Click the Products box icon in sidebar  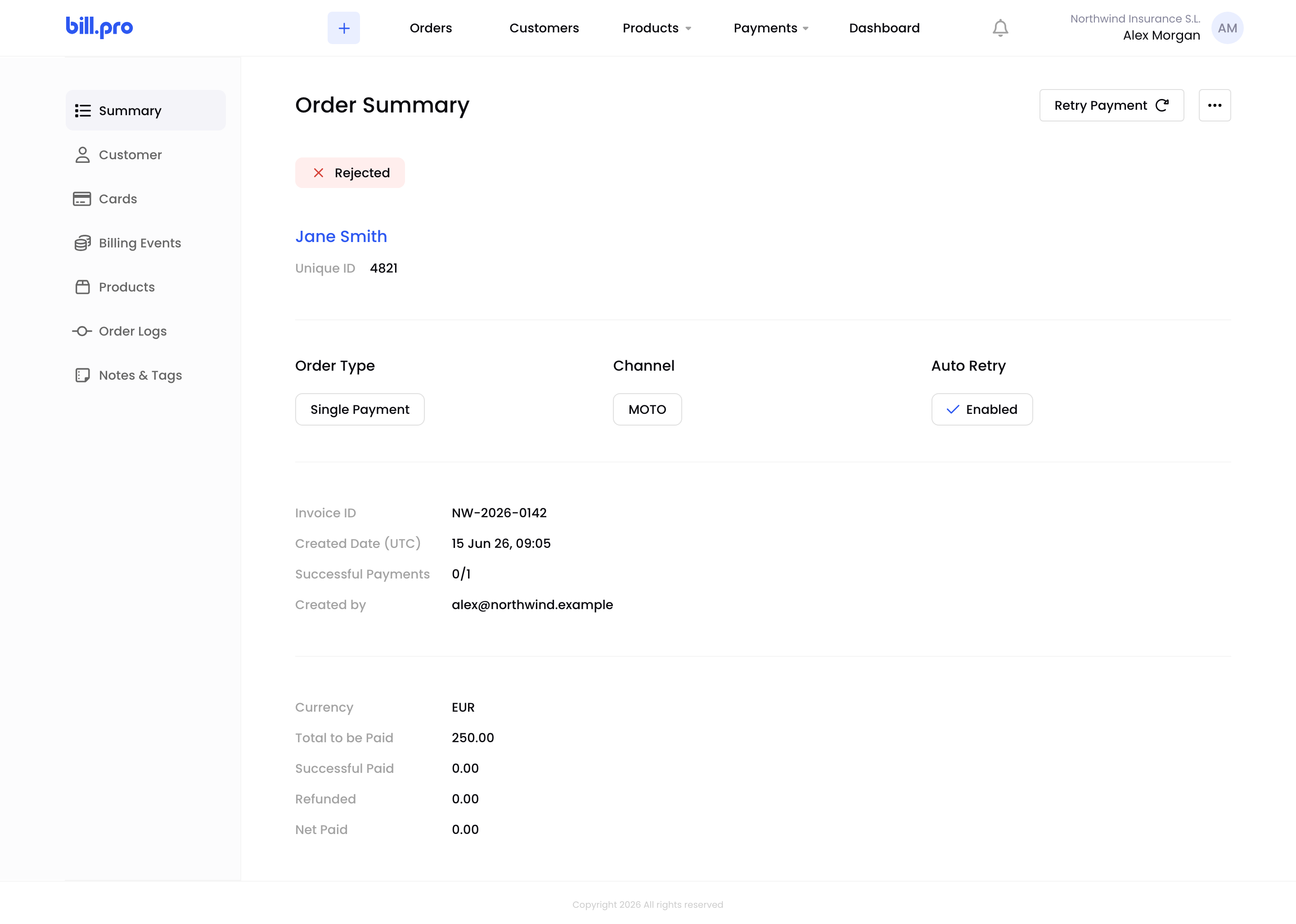point(82,287)
